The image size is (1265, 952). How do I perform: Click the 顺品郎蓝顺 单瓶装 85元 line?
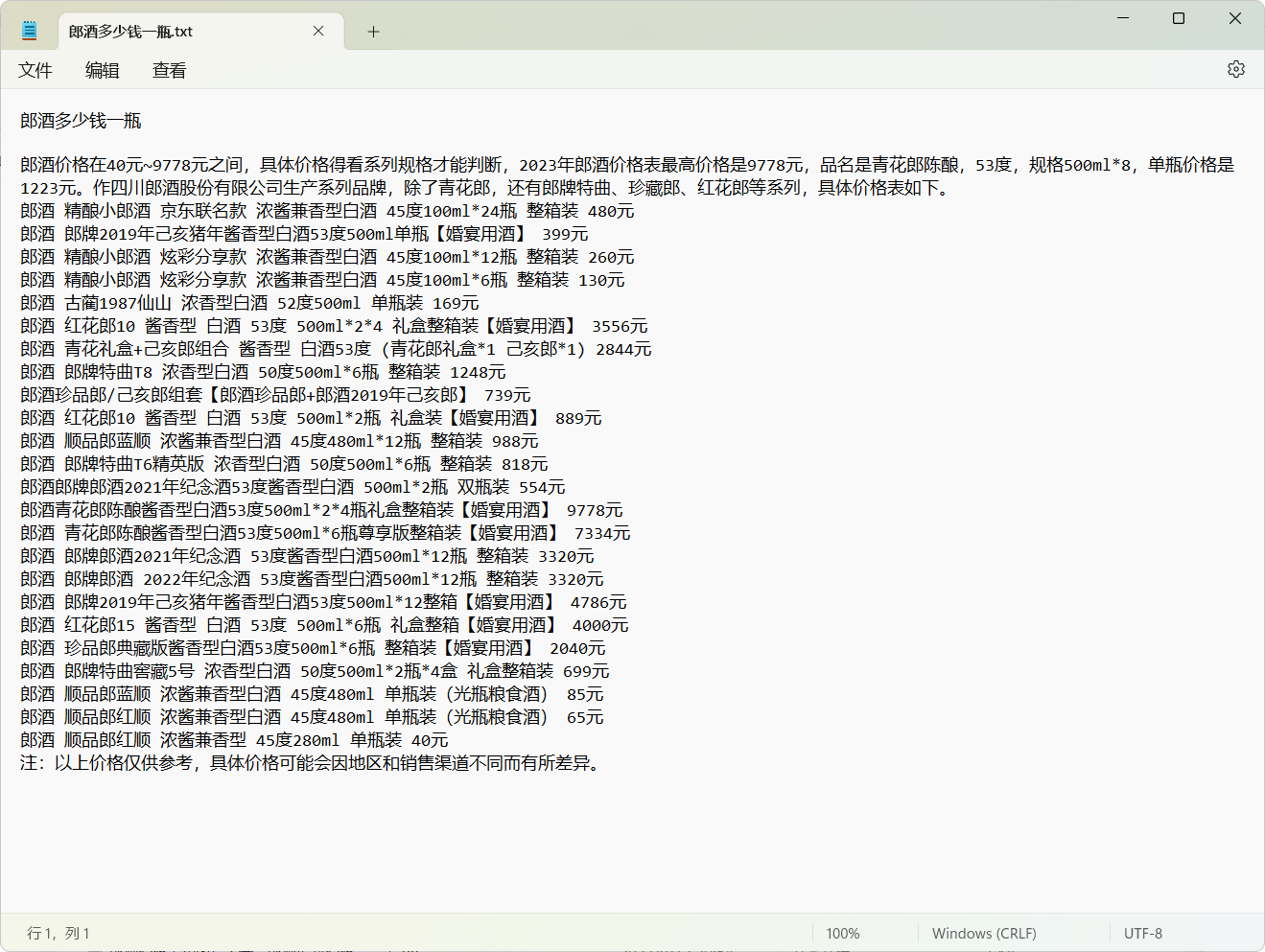pos(312,694)
